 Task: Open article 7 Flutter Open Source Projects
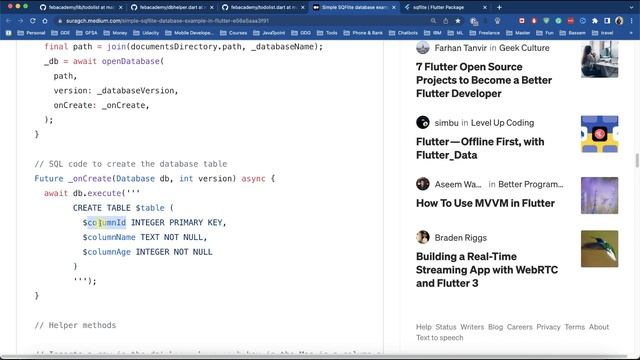[x=484, y=80]
